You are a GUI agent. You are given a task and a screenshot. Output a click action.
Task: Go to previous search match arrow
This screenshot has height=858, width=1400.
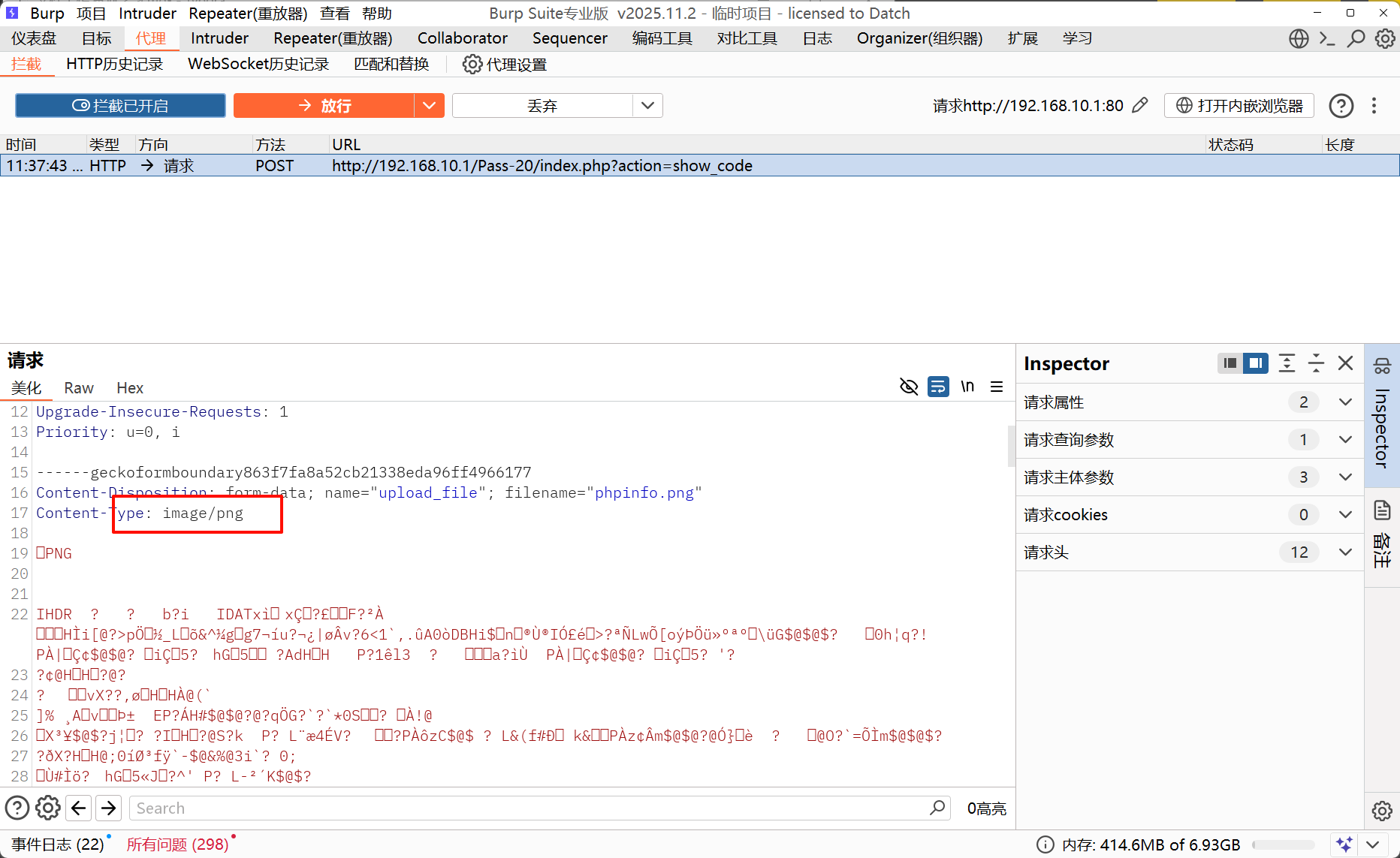(x=79, y=808)
